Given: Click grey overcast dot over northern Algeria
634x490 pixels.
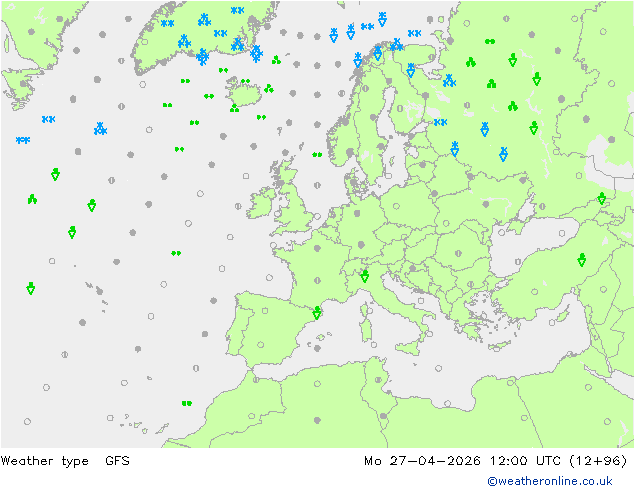Looking at the screenshot, I should 317,420.
